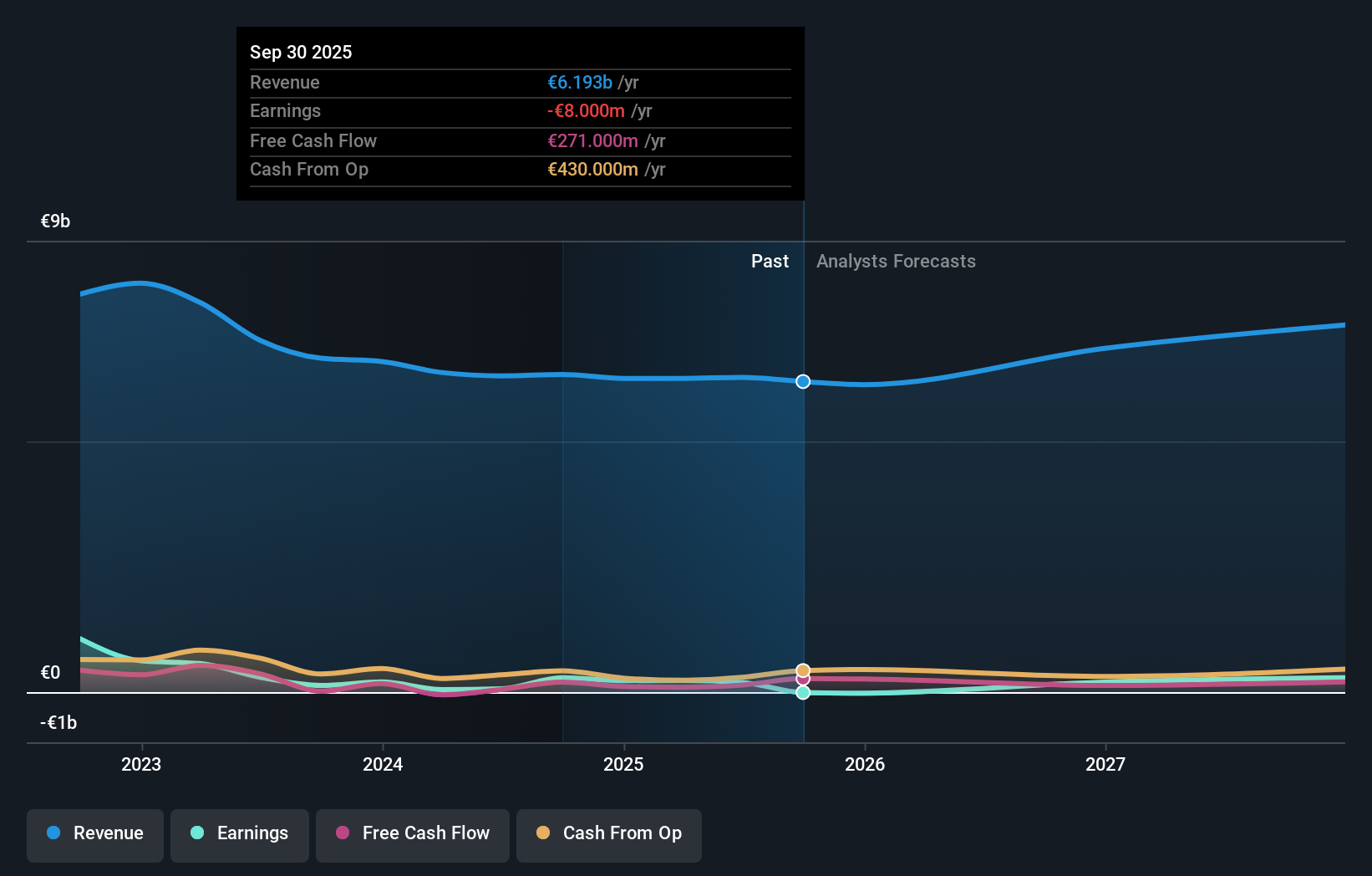Click the -€1b y-axis label
The image size is (1372, 876).
point(58,722)
